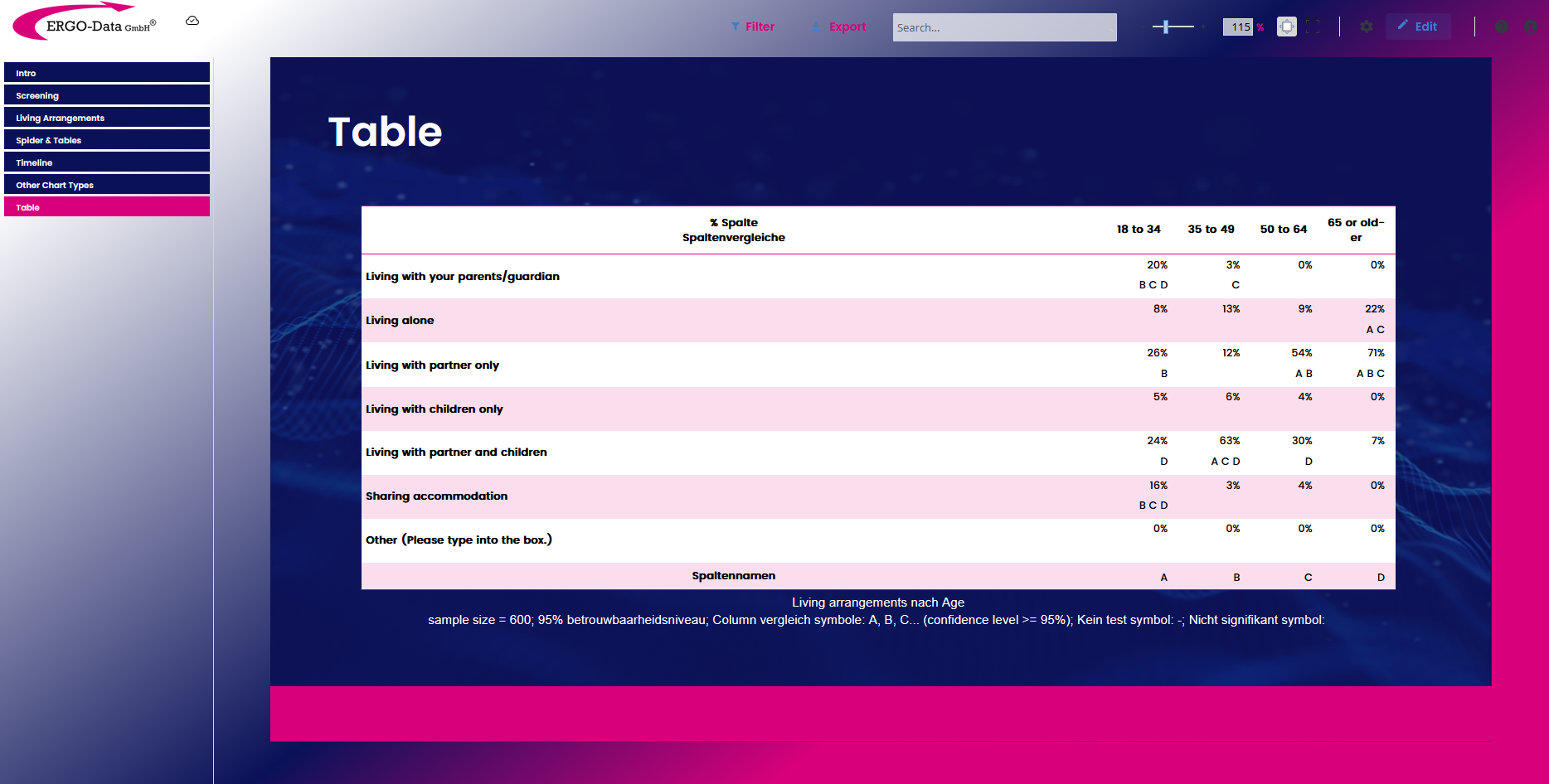
Task: Click the '35 to 49' column header
Action: [x=1211, y=230]
